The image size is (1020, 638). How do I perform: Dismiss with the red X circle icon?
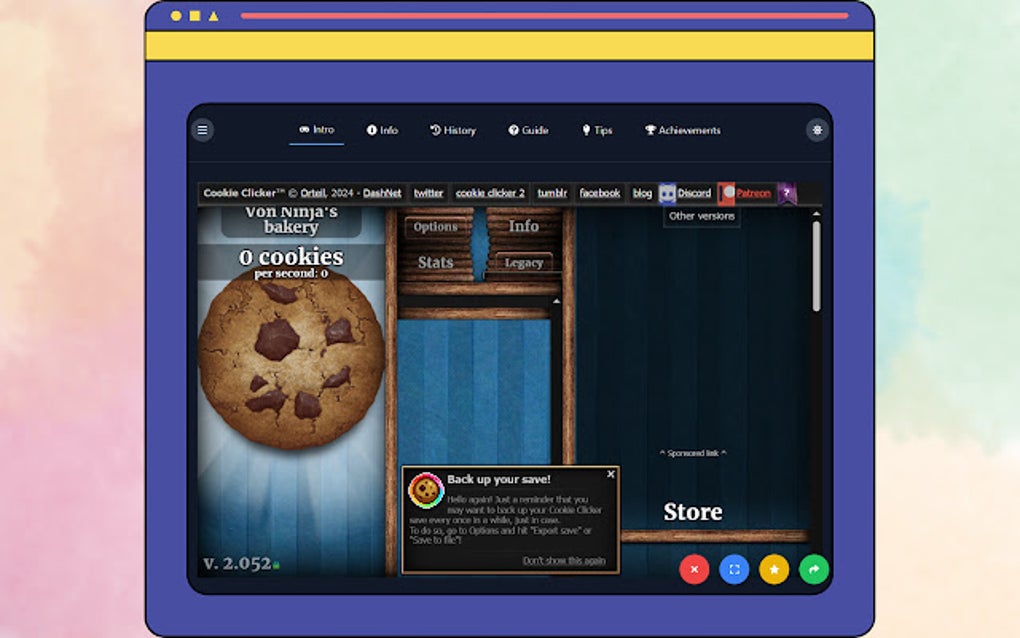point(694,569)
